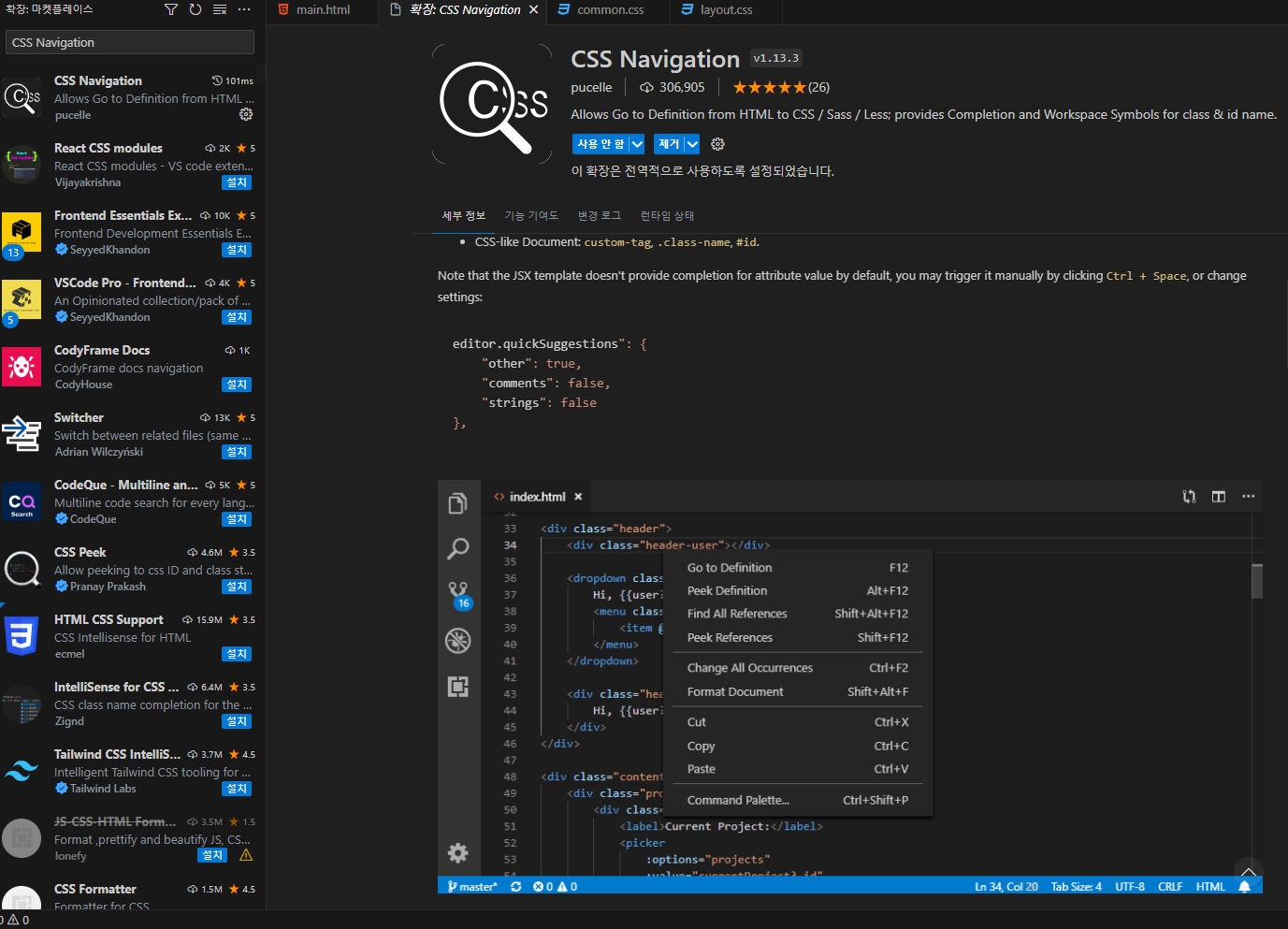Open manage gear beside the 제거 button

[x=717, y=144]
